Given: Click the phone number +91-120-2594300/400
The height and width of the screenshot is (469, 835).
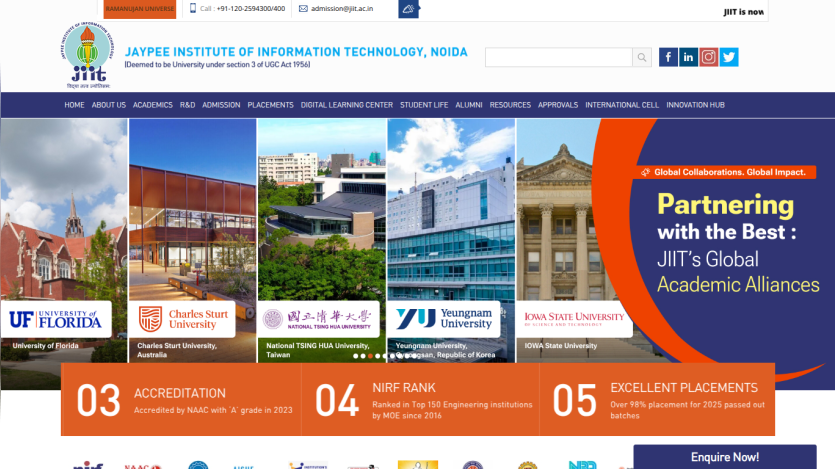Looking at the screenshot, I should pyautogui.click(x=251, y=9).
